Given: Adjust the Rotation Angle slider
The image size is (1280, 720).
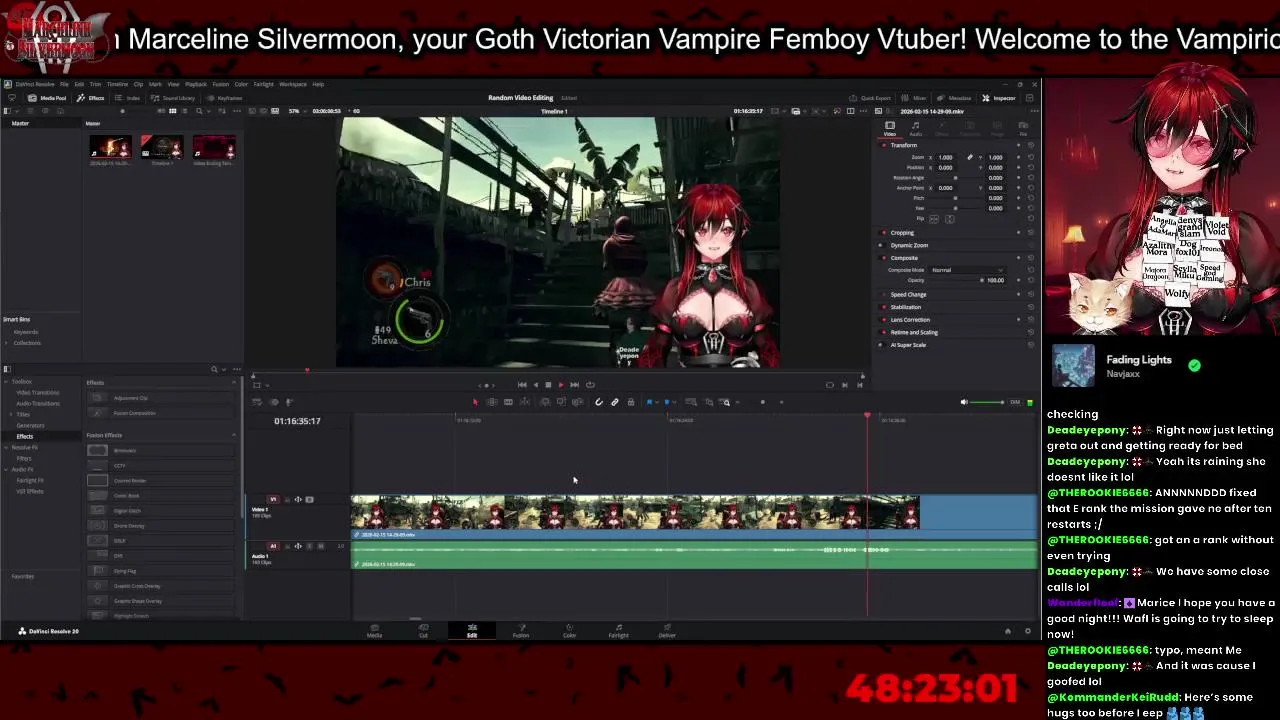Looking at the screenshot, I should coord(955,178).
